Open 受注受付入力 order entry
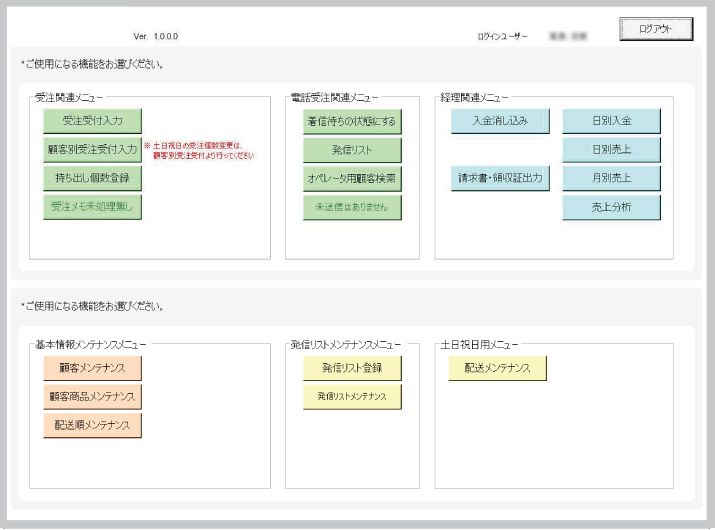 point(92,121)
